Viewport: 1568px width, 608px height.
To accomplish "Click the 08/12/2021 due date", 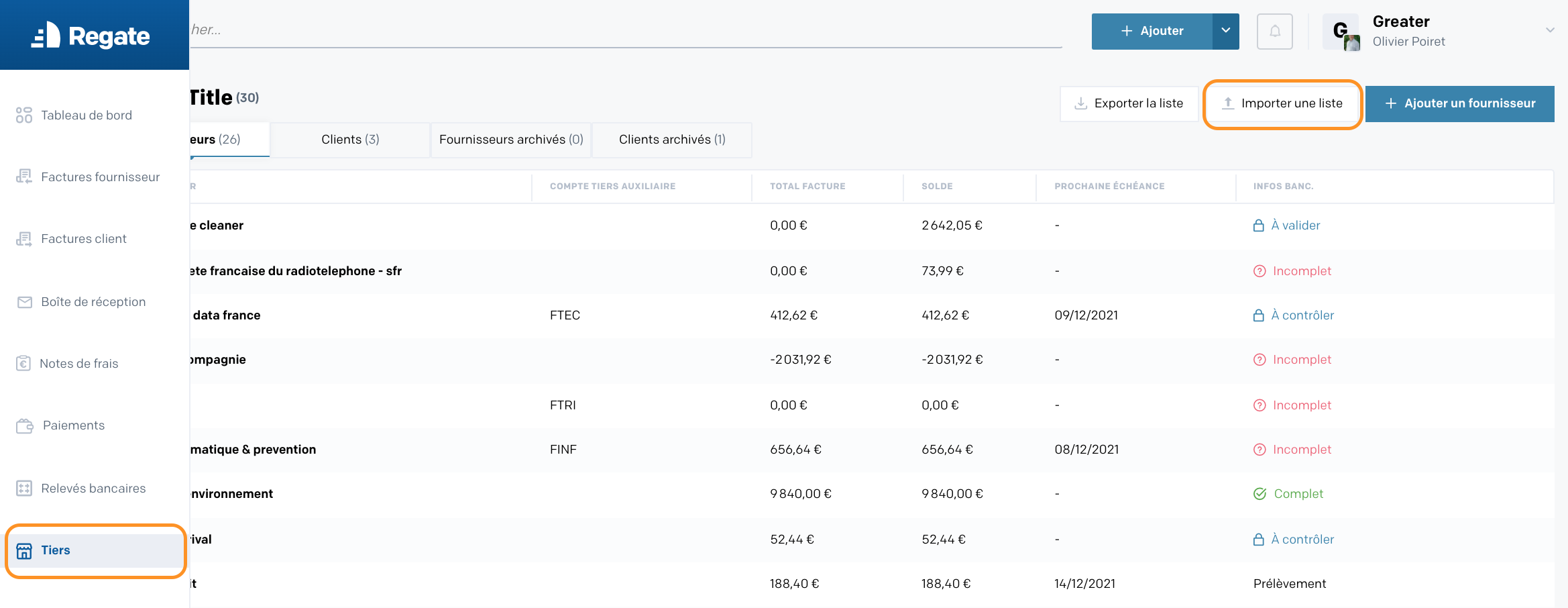I will (x=1086, y=450).
